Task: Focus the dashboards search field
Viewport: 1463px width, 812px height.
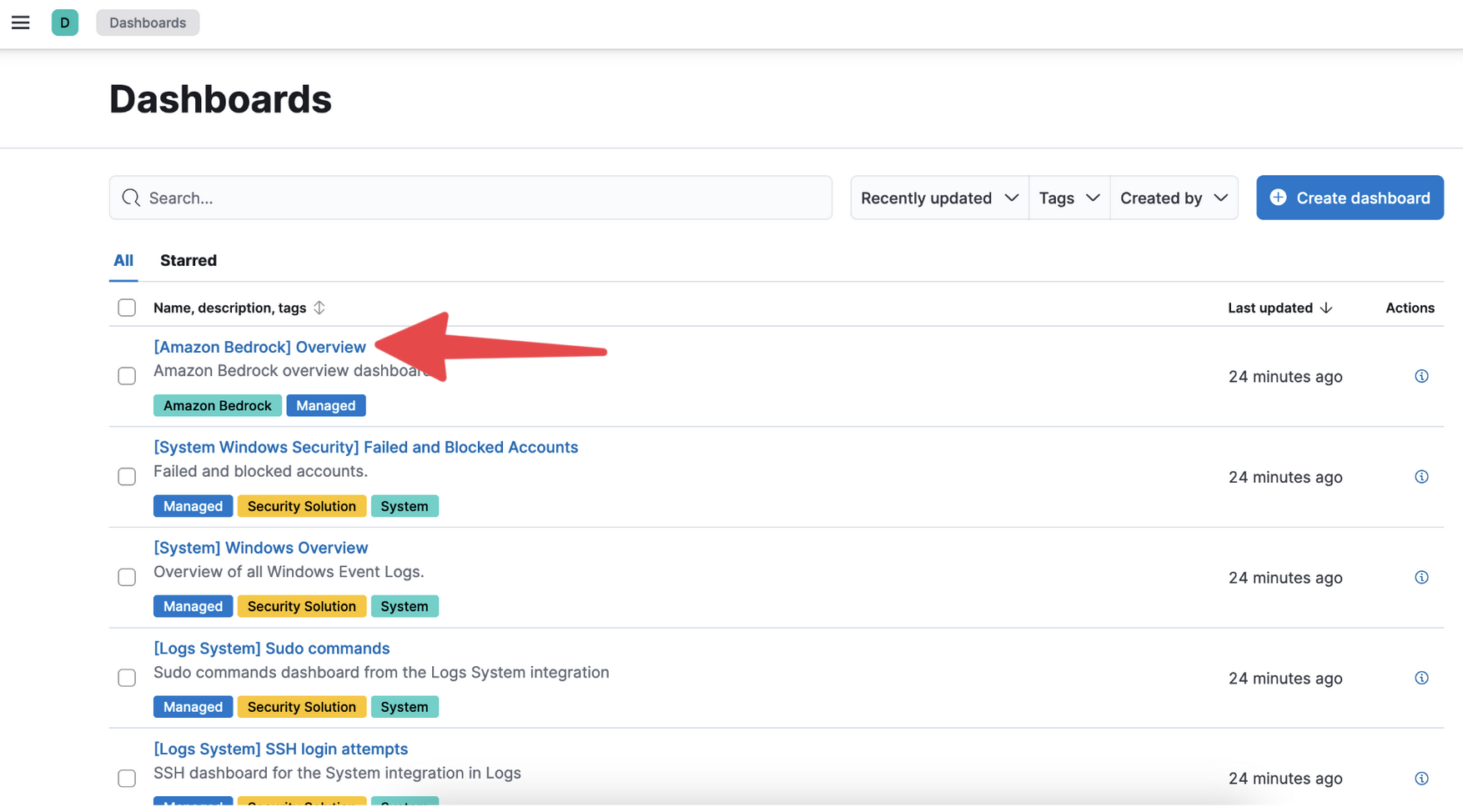Action: 470,198
